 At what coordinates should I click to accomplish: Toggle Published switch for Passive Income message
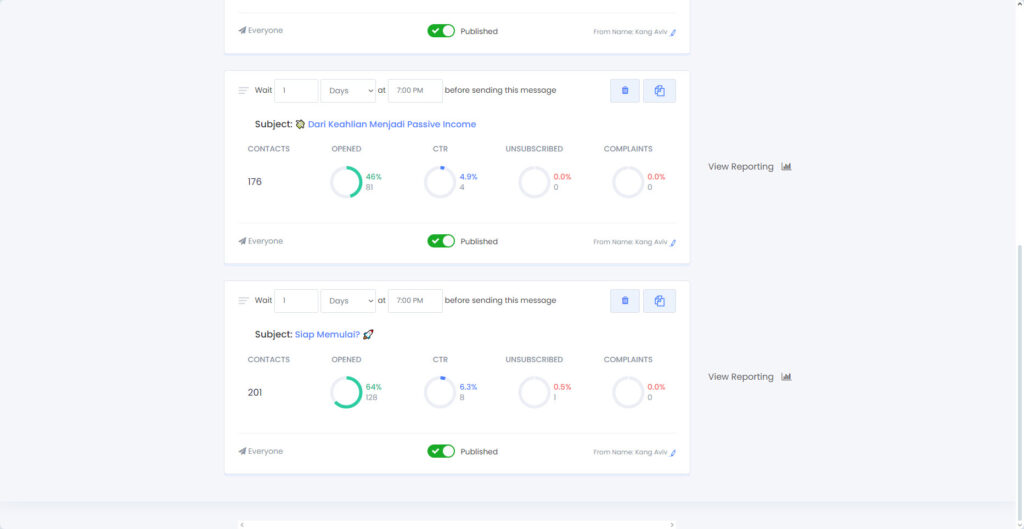(441, 241)
